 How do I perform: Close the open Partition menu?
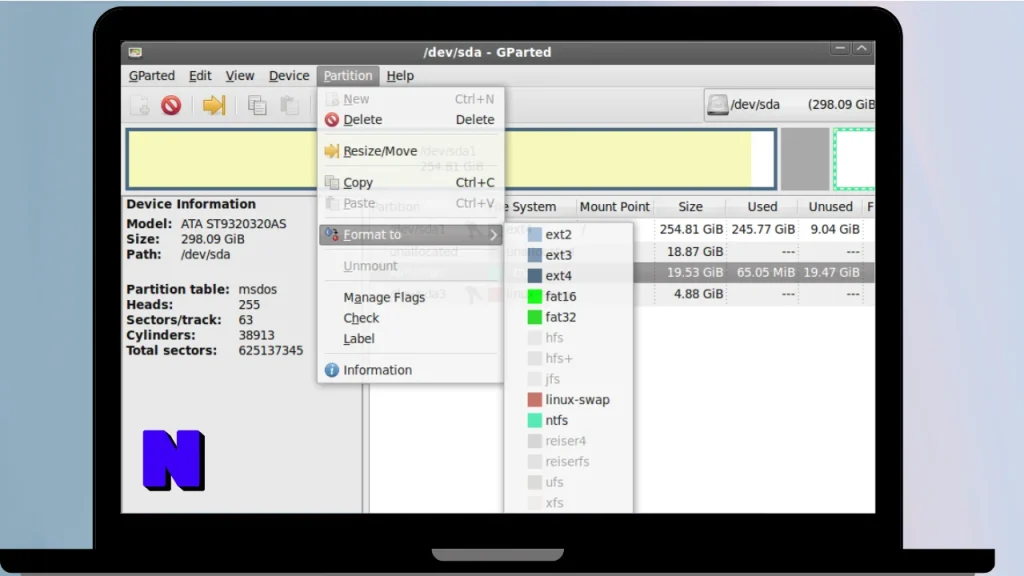(x=347, y=76)
